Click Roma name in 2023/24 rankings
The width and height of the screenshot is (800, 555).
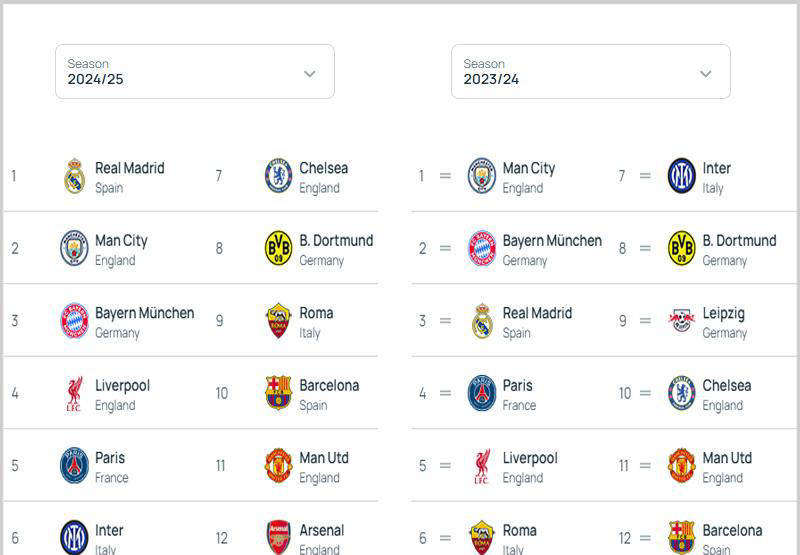tap(520, 531)
